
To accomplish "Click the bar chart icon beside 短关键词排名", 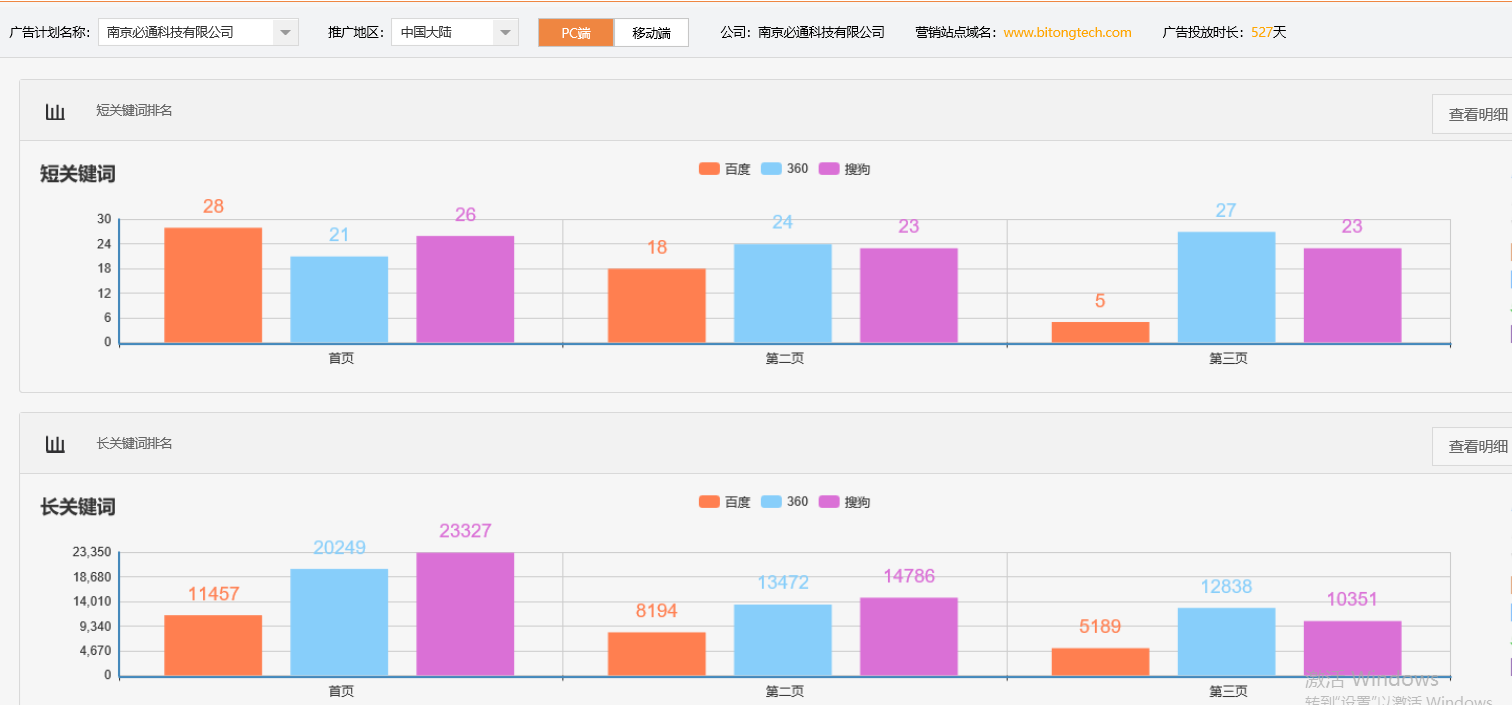I will (x=55, y=110).
